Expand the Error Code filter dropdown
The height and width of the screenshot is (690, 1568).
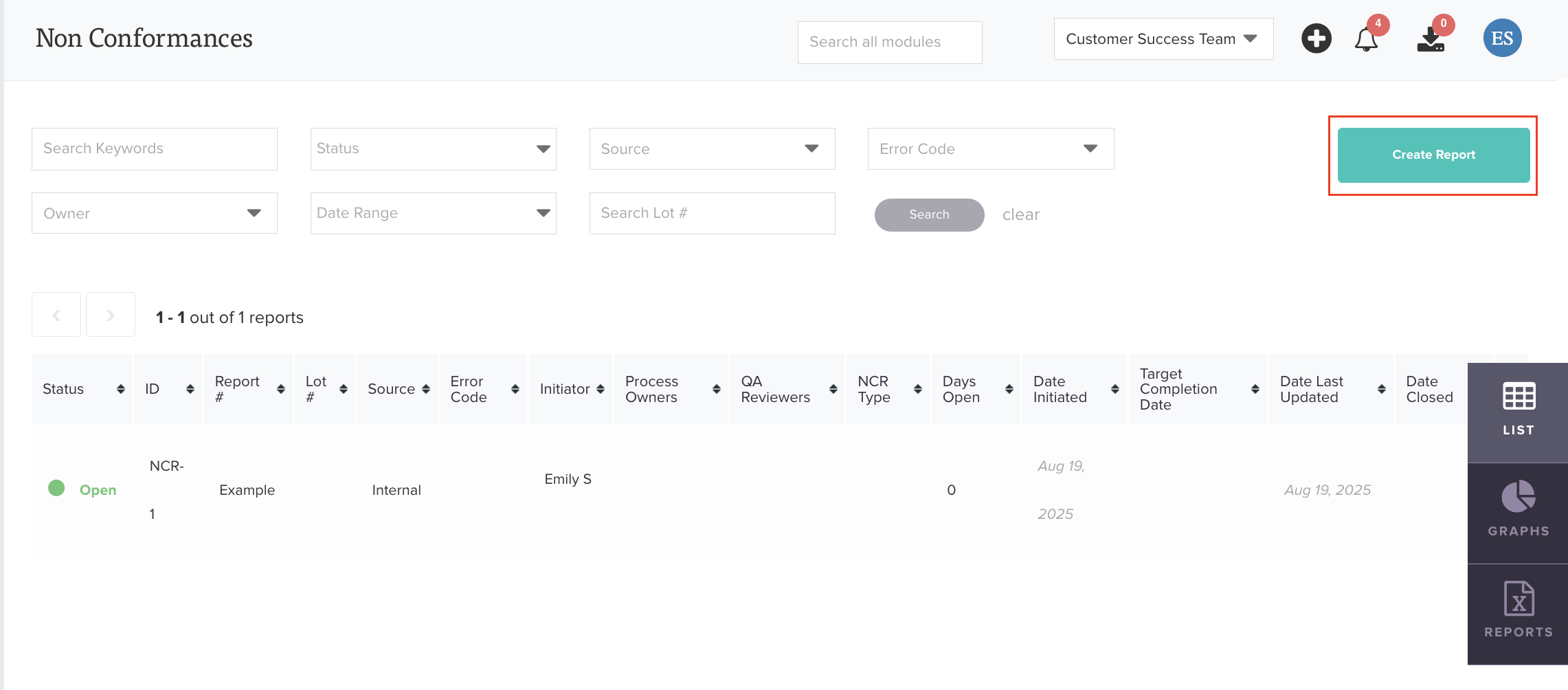[990, 148]
